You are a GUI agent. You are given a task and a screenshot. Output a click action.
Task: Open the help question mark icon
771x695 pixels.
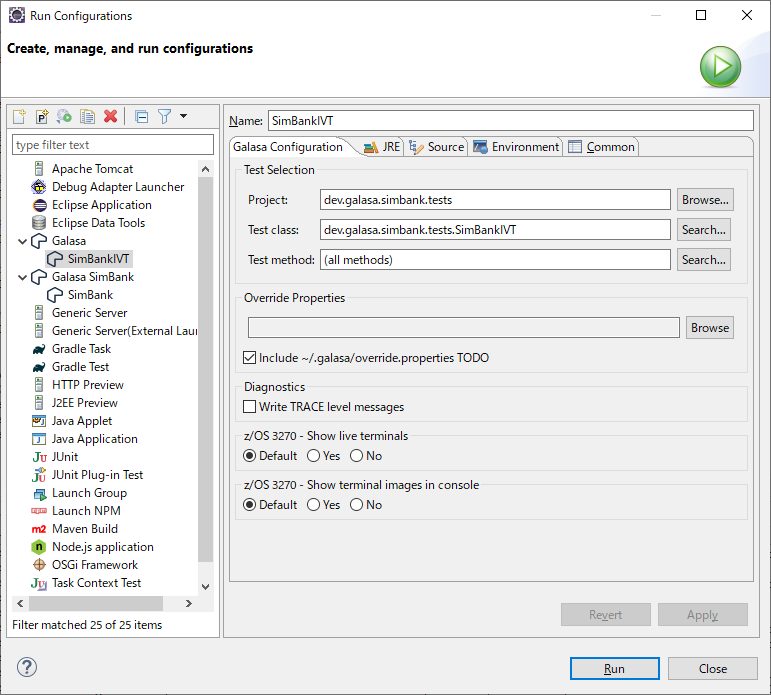coord(27,667)
